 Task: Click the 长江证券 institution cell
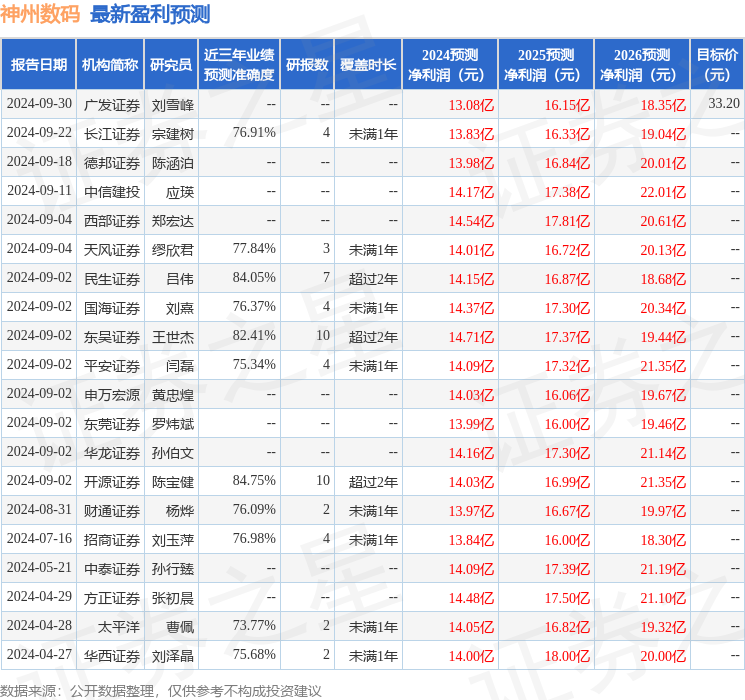click(112, 134)
